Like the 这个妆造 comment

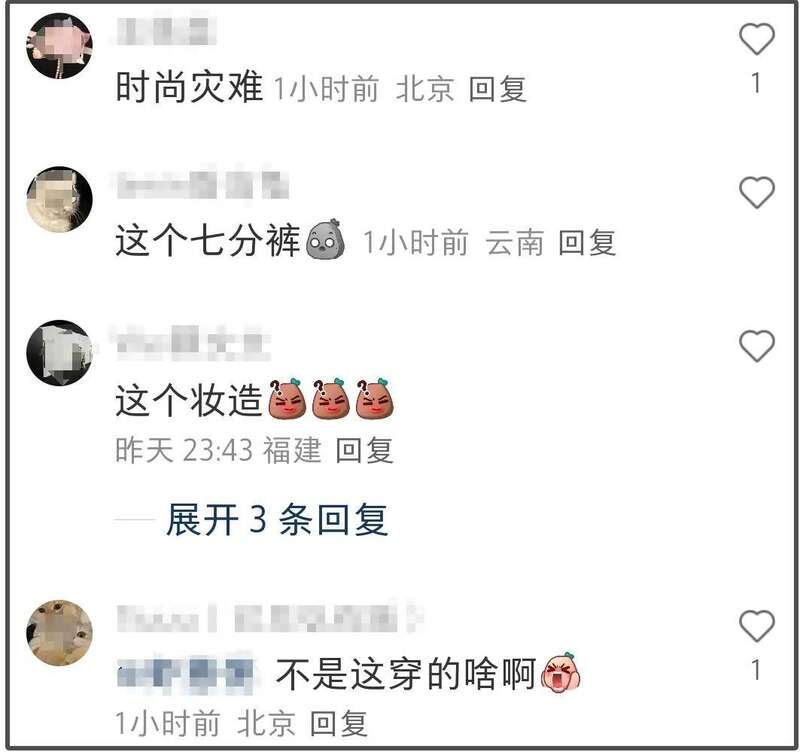tap(757, 345)
